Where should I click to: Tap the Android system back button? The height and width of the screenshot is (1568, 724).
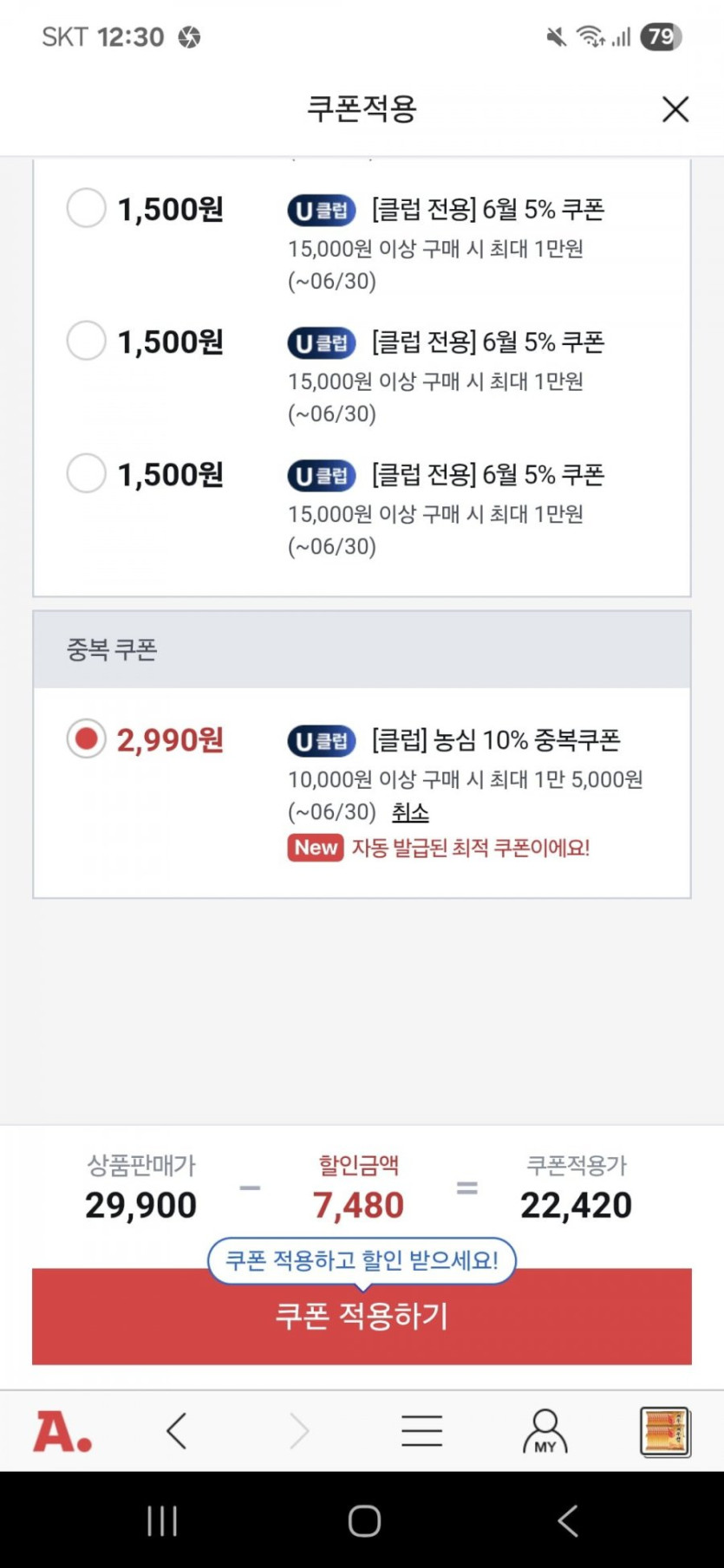click(x=568, y=1521)
